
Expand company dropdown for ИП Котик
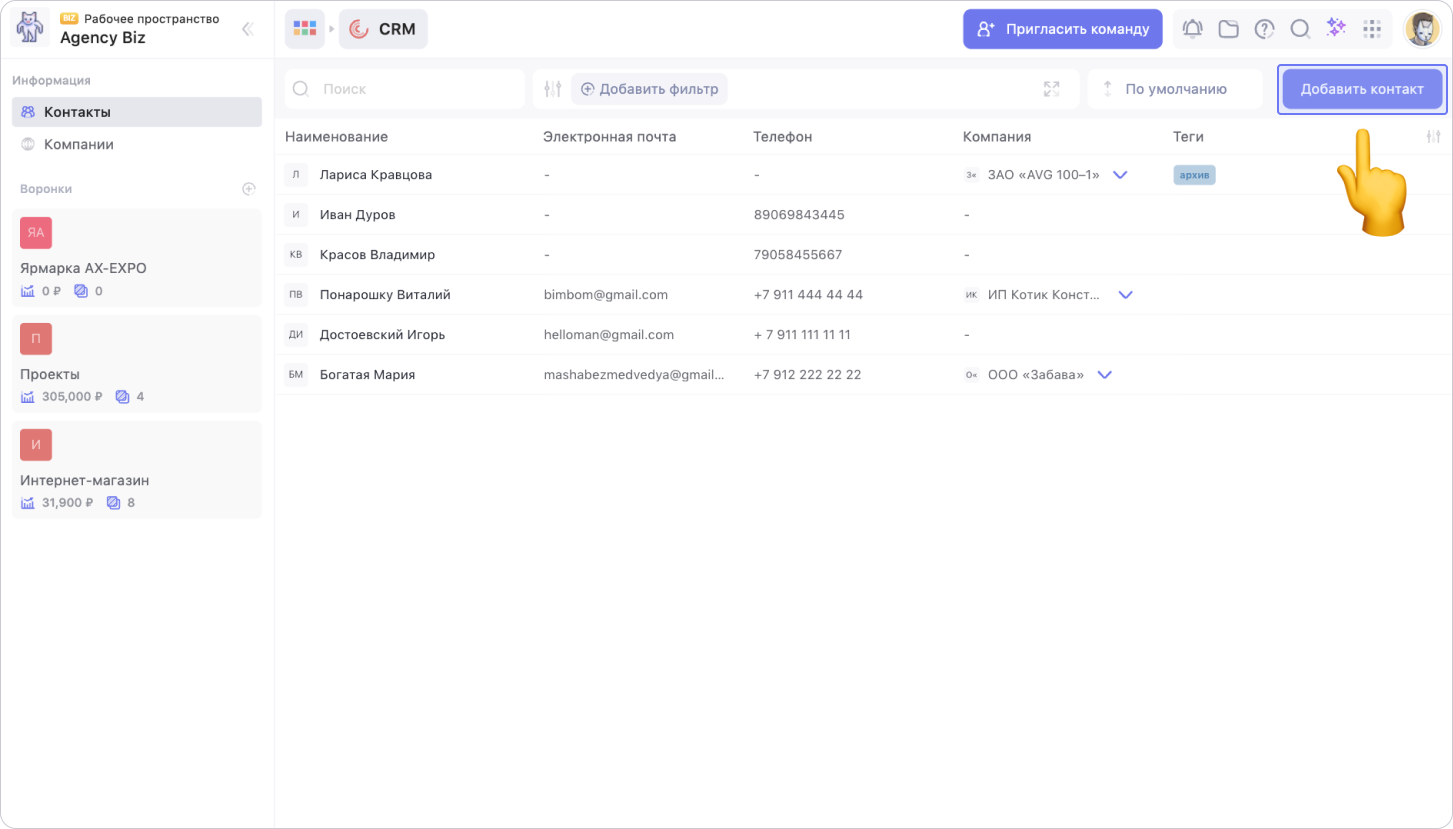click(1125, 295)
